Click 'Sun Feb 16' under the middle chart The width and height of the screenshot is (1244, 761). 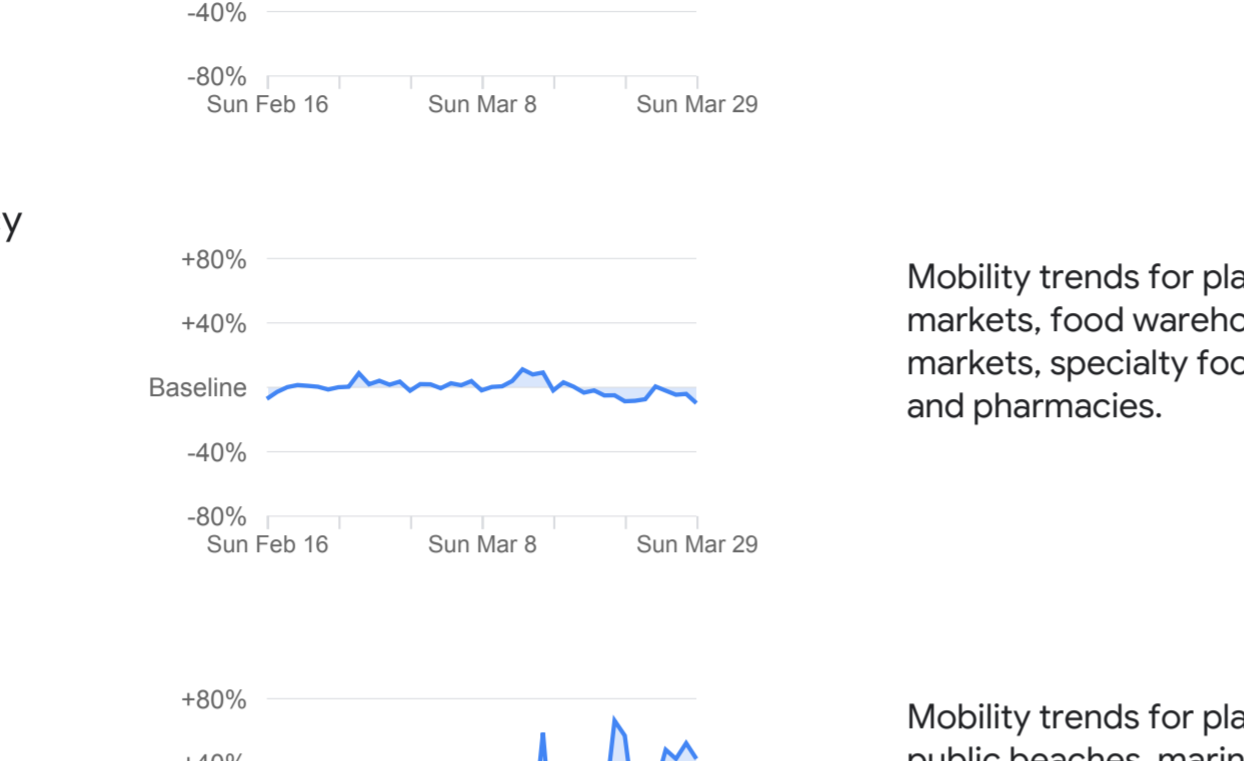[267, 545]
